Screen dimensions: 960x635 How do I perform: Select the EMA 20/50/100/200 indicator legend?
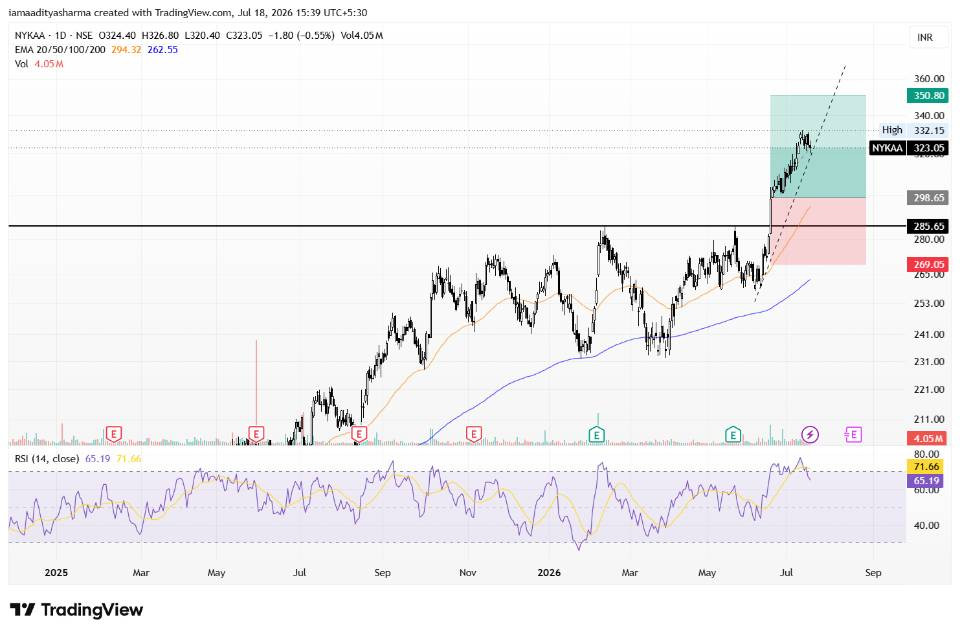click(x=60, y=50)
